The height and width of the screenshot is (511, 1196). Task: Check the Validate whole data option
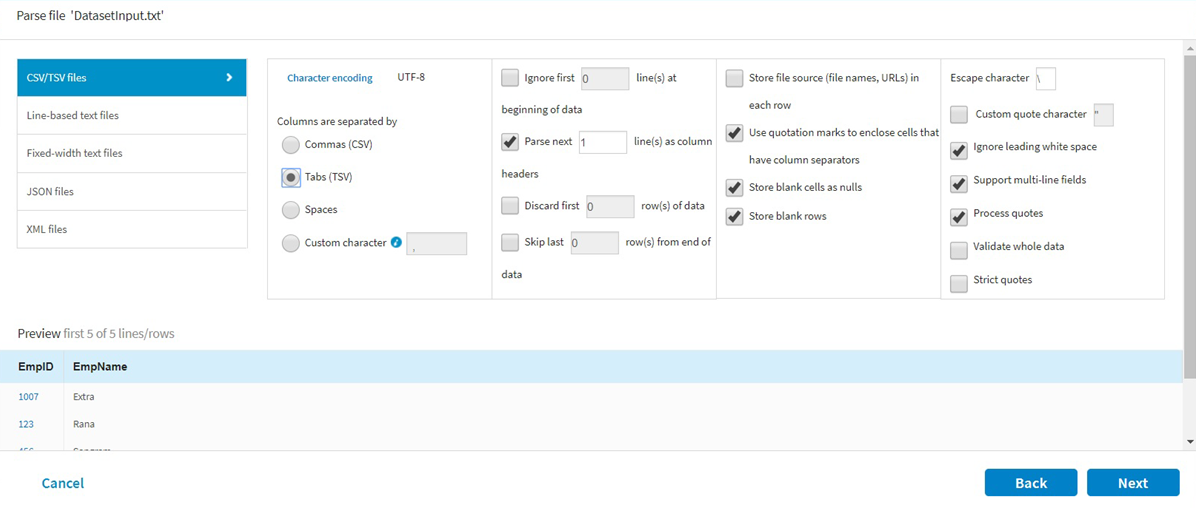point(959,247)
